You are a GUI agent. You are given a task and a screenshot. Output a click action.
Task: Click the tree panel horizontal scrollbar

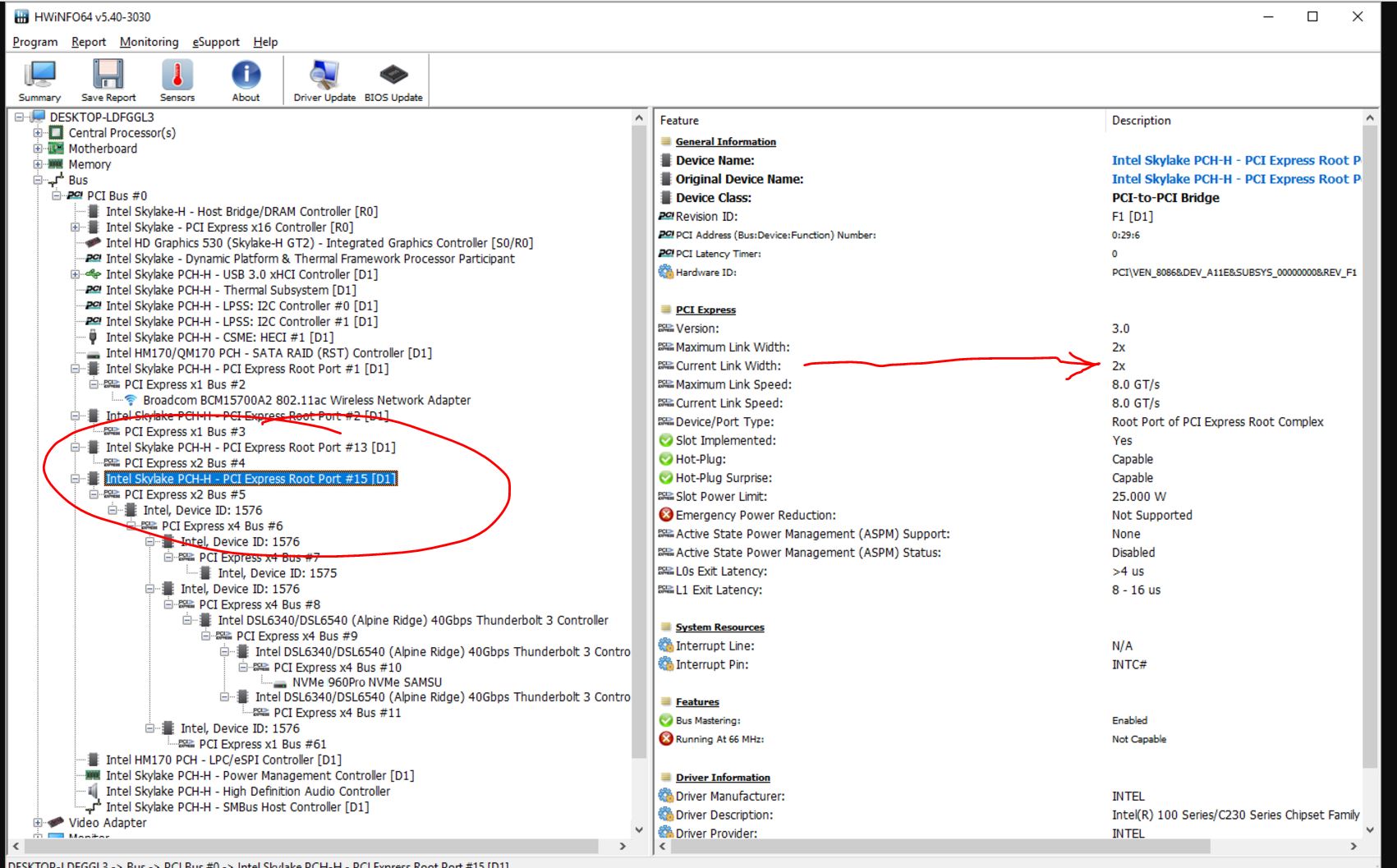311,846
